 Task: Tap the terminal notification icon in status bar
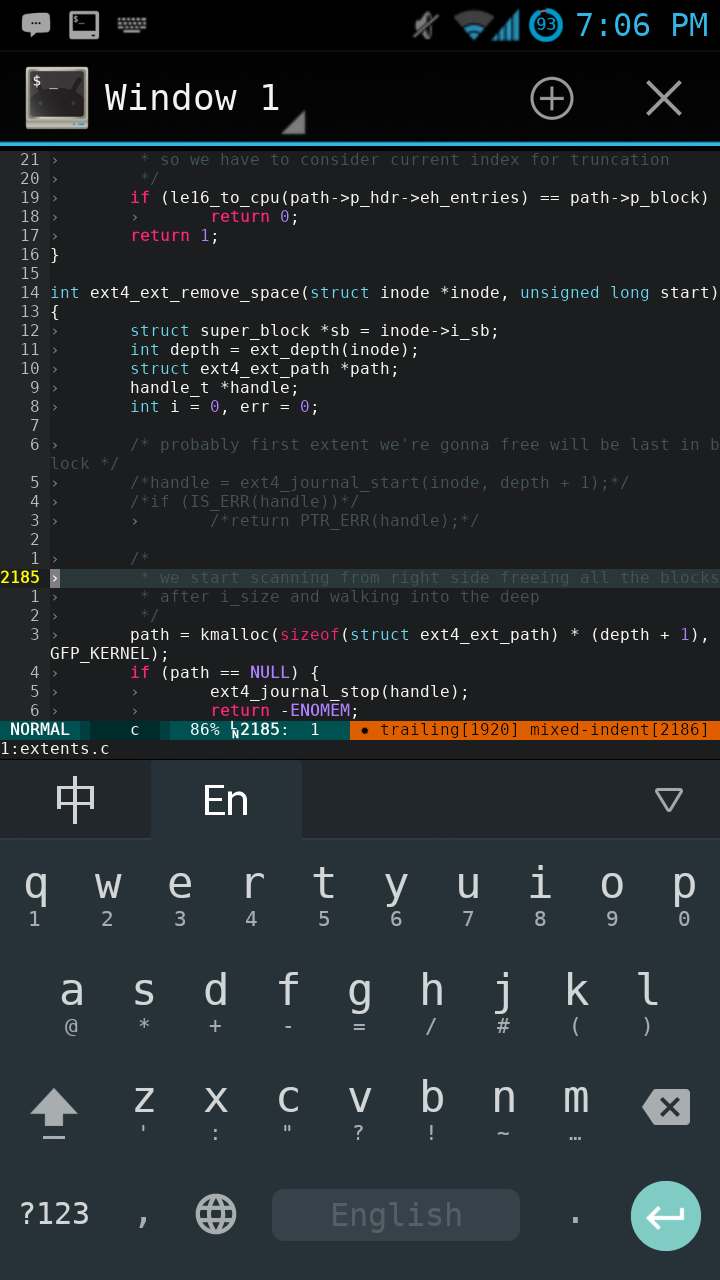tap(84, 25)
